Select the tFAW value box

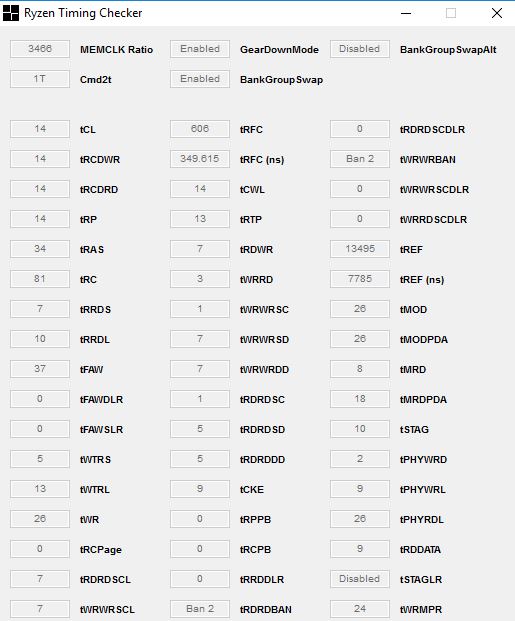[x=40, y=369]
